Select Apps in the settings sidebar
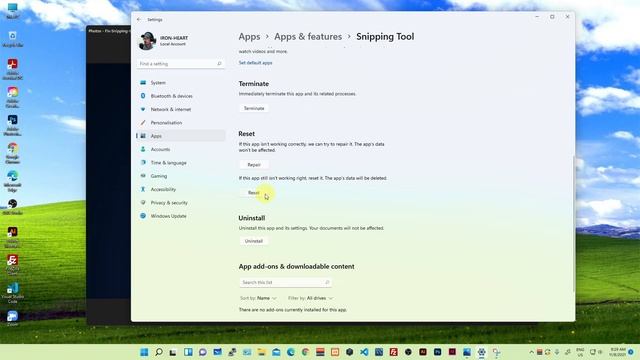 point(181,136)
